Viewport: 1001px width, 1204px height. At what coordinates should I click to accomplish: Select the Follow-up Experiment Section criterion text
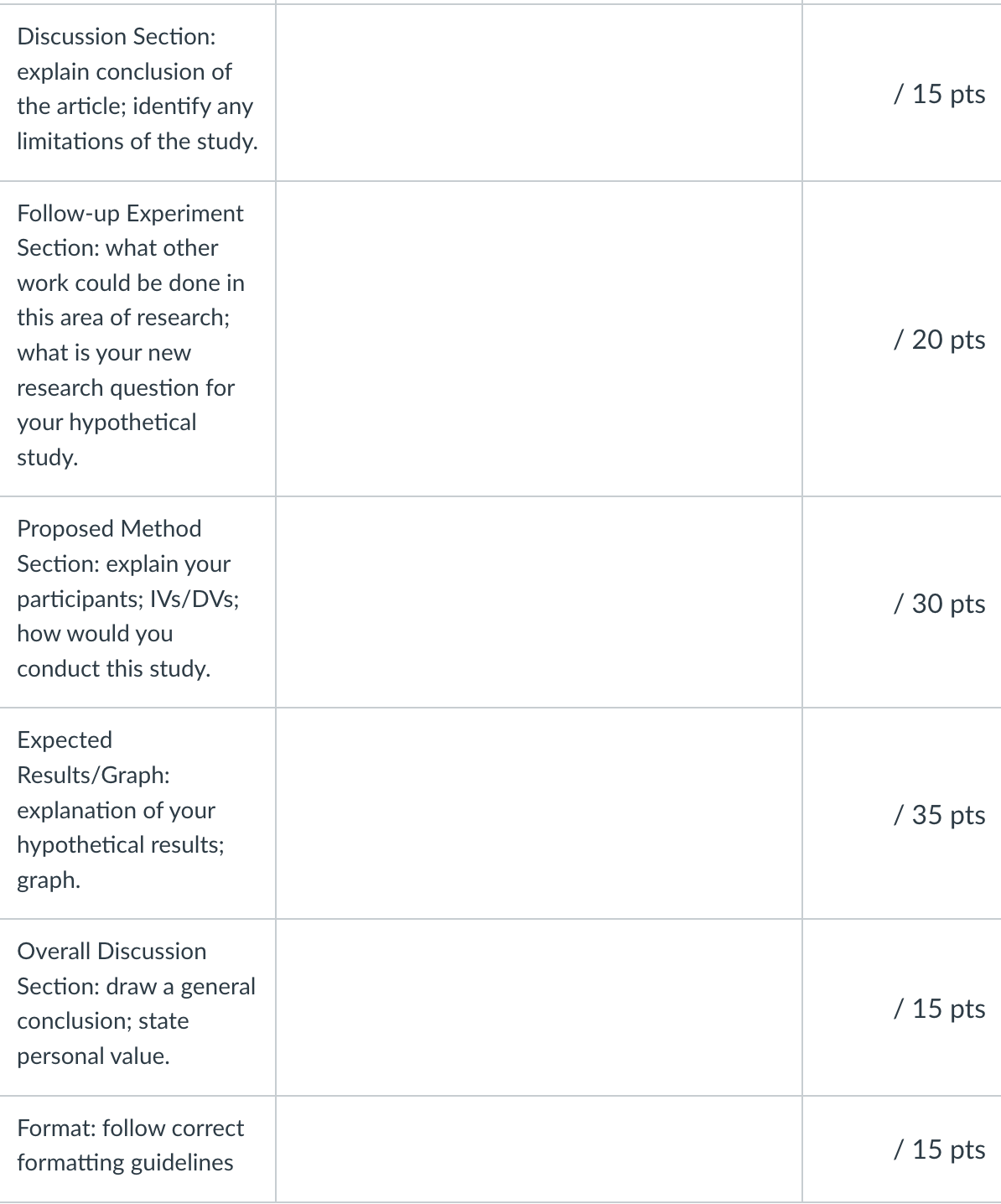tap(131, 335)
